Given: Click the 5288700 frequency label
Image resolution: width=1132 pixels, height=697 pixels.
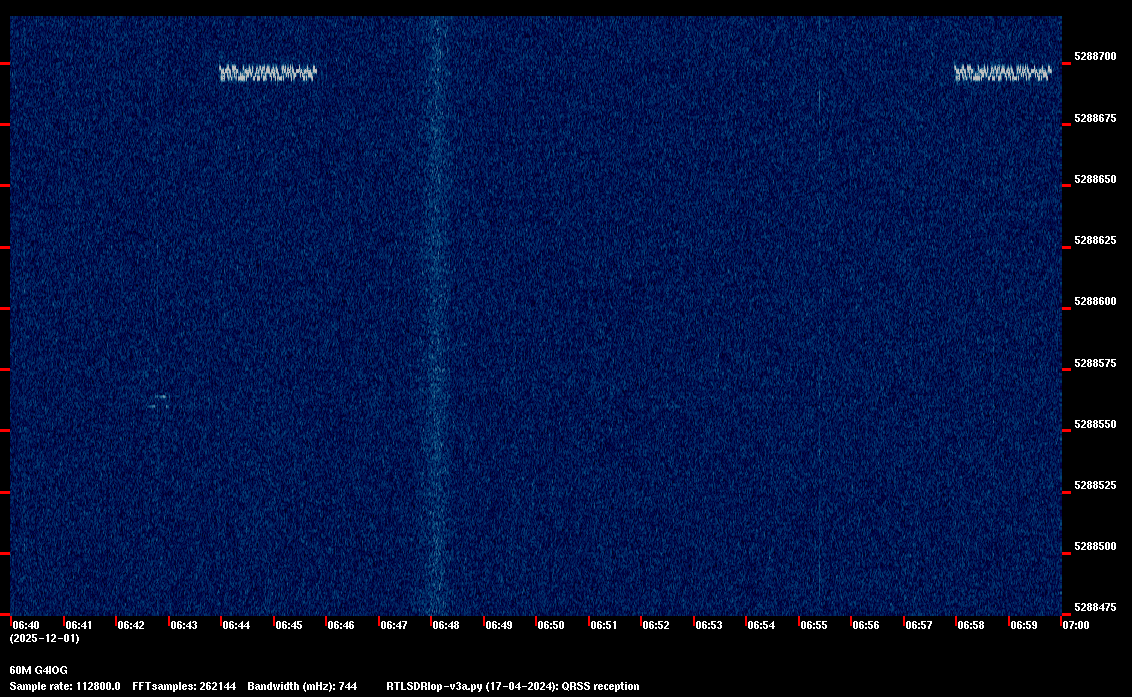Looking at the screenshot, I should click(1095, 56).
